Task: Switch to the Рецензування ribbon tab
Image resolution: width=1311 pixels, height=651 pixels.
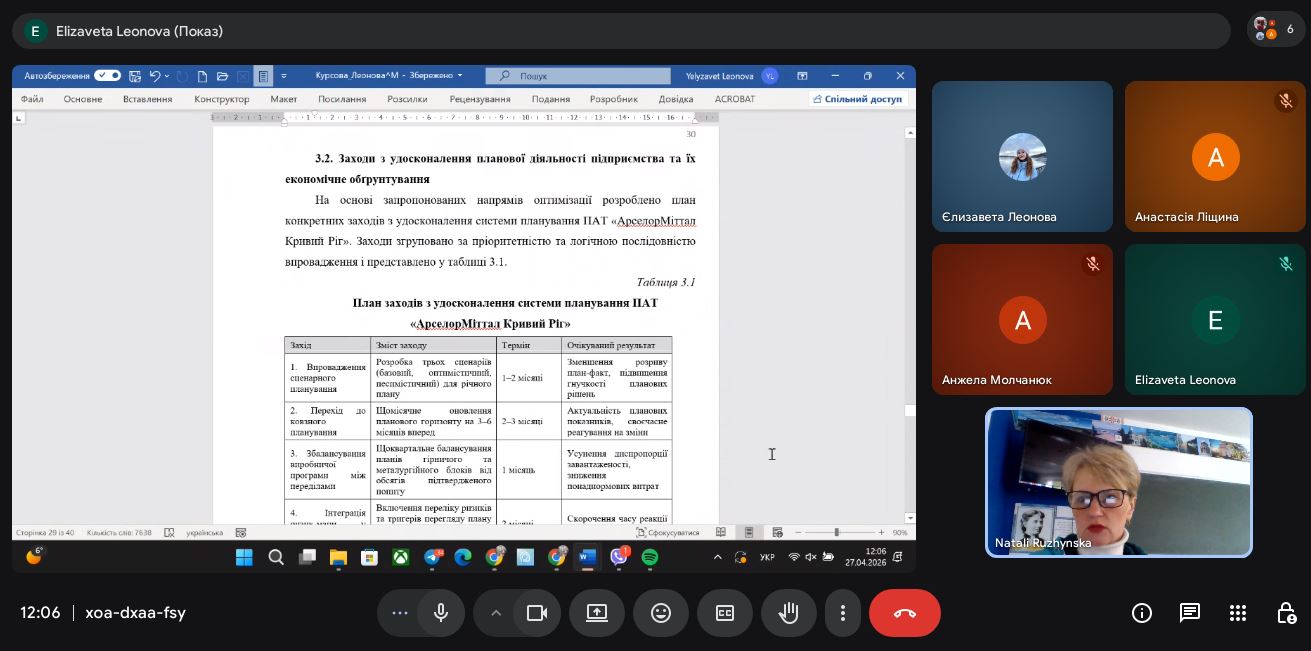Action: pos(479,99)
